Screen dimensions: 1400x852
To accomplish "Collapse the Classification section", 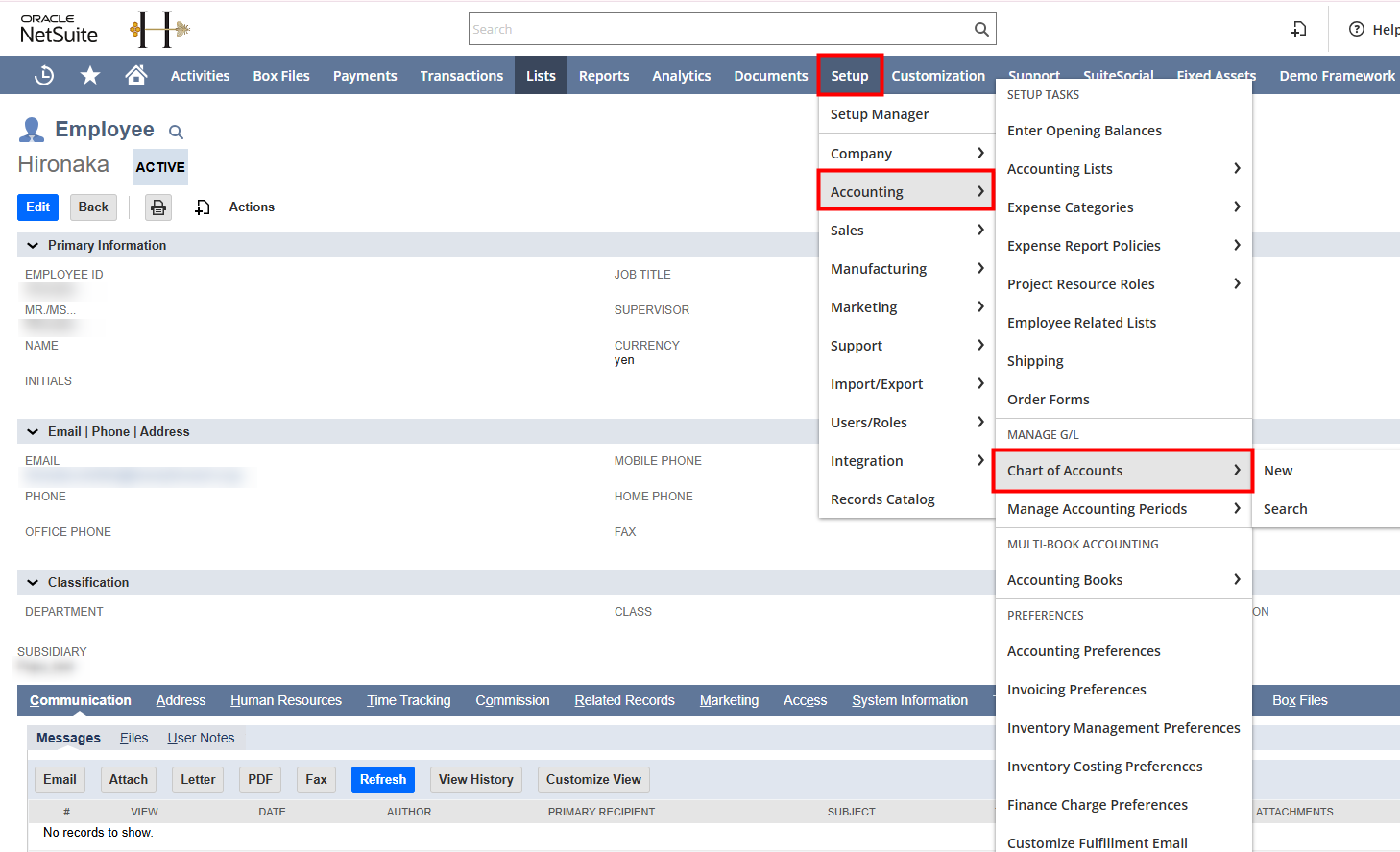I will (33, 583).
